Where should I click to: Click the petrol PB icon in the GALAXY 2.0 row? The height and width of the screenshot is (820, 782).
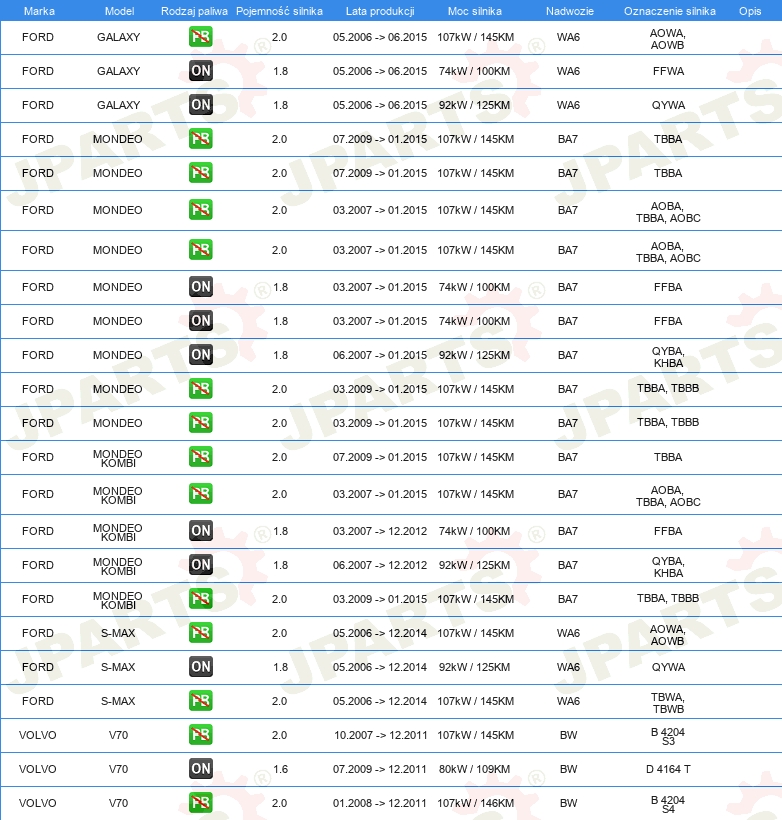click(201, 37)
